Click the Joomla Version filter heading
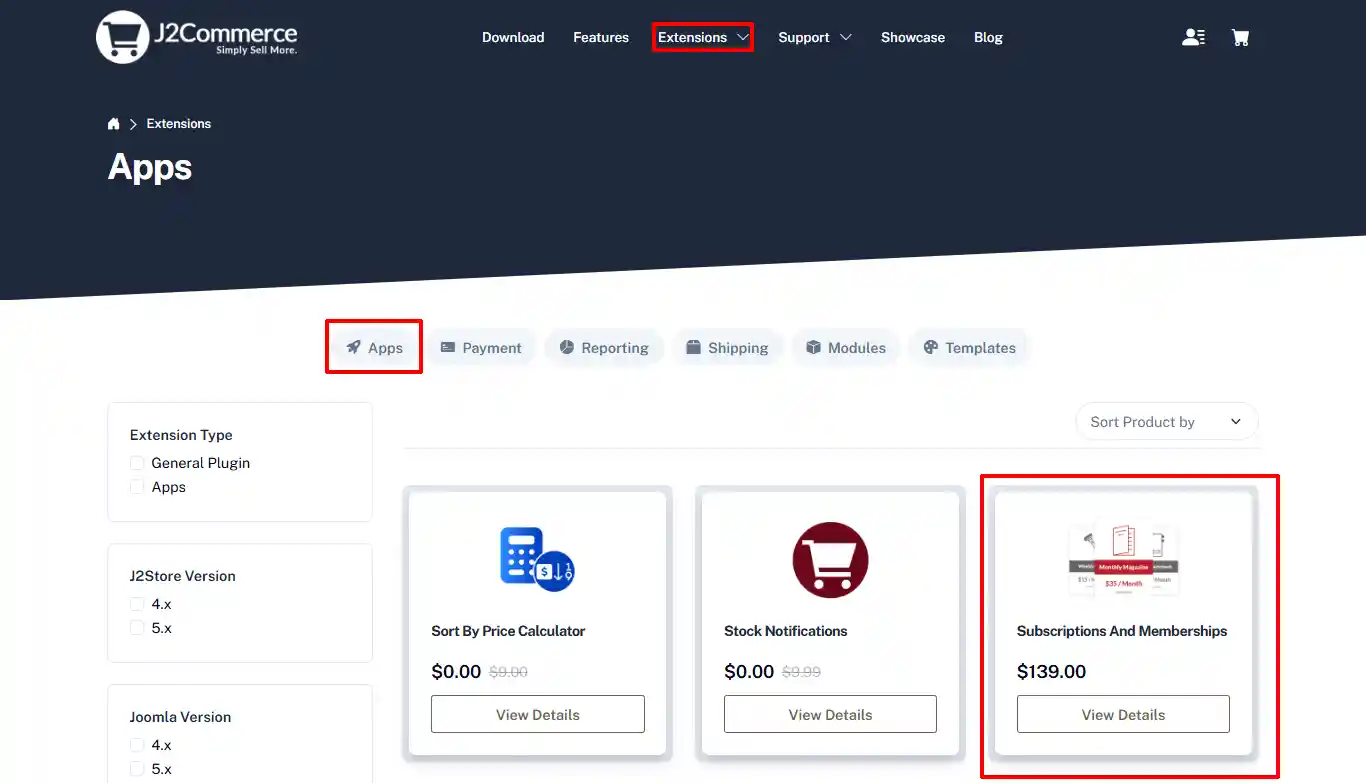Image resolution: width=1366 pixels, height=783 pixels. [180, 717]
